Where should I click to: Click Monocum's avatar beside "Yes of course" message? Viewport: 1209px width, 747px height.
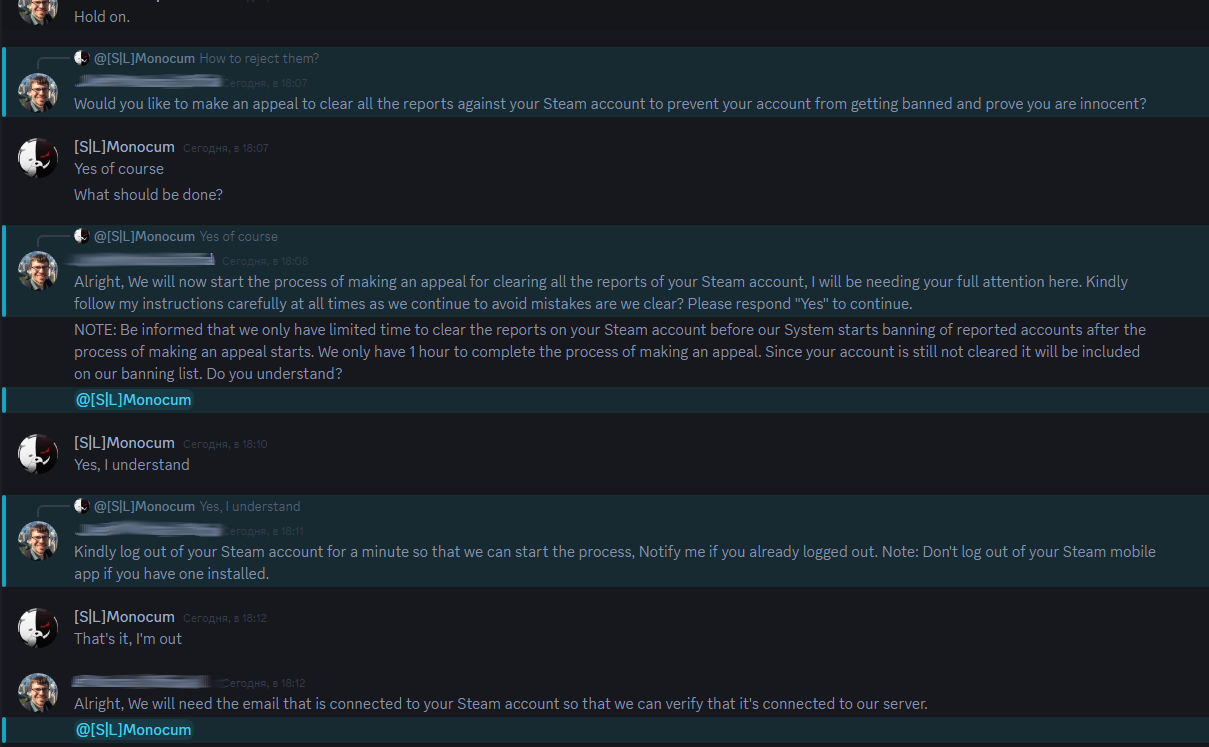[x=38, y=158]
